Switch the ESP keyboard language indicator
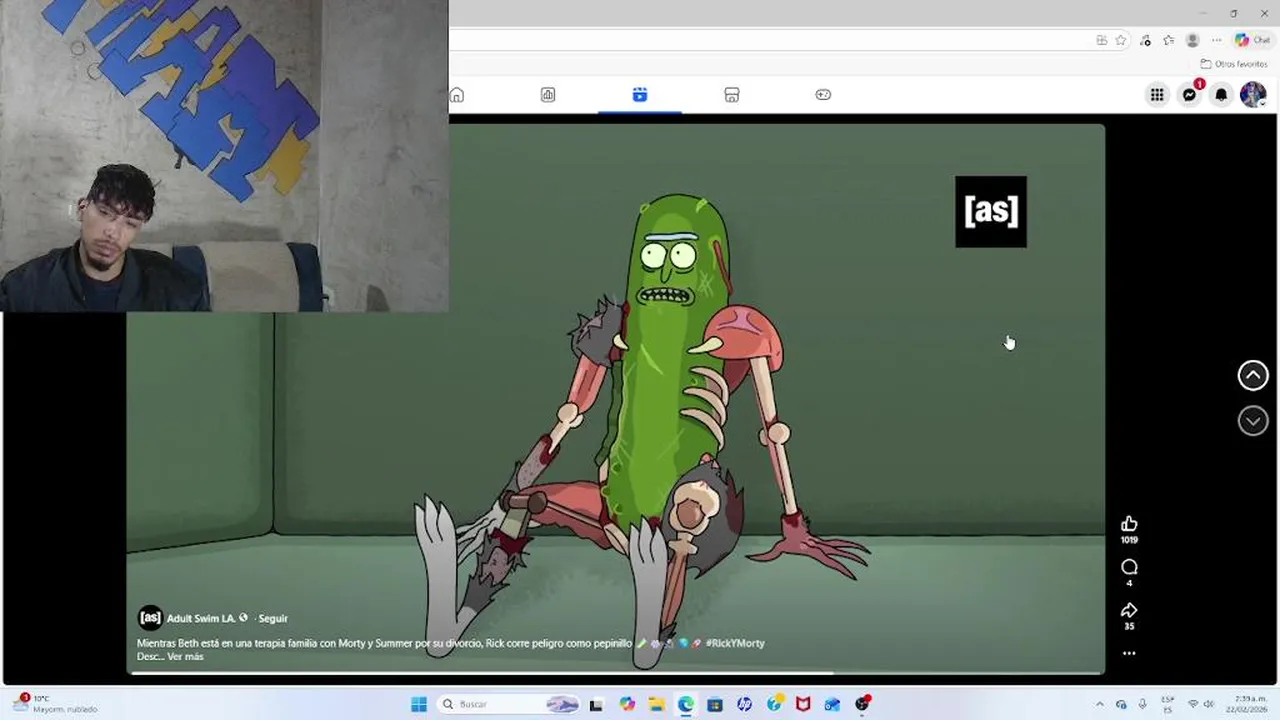Viewport: 1280px width, 720px height. [x=1167, y=704]
